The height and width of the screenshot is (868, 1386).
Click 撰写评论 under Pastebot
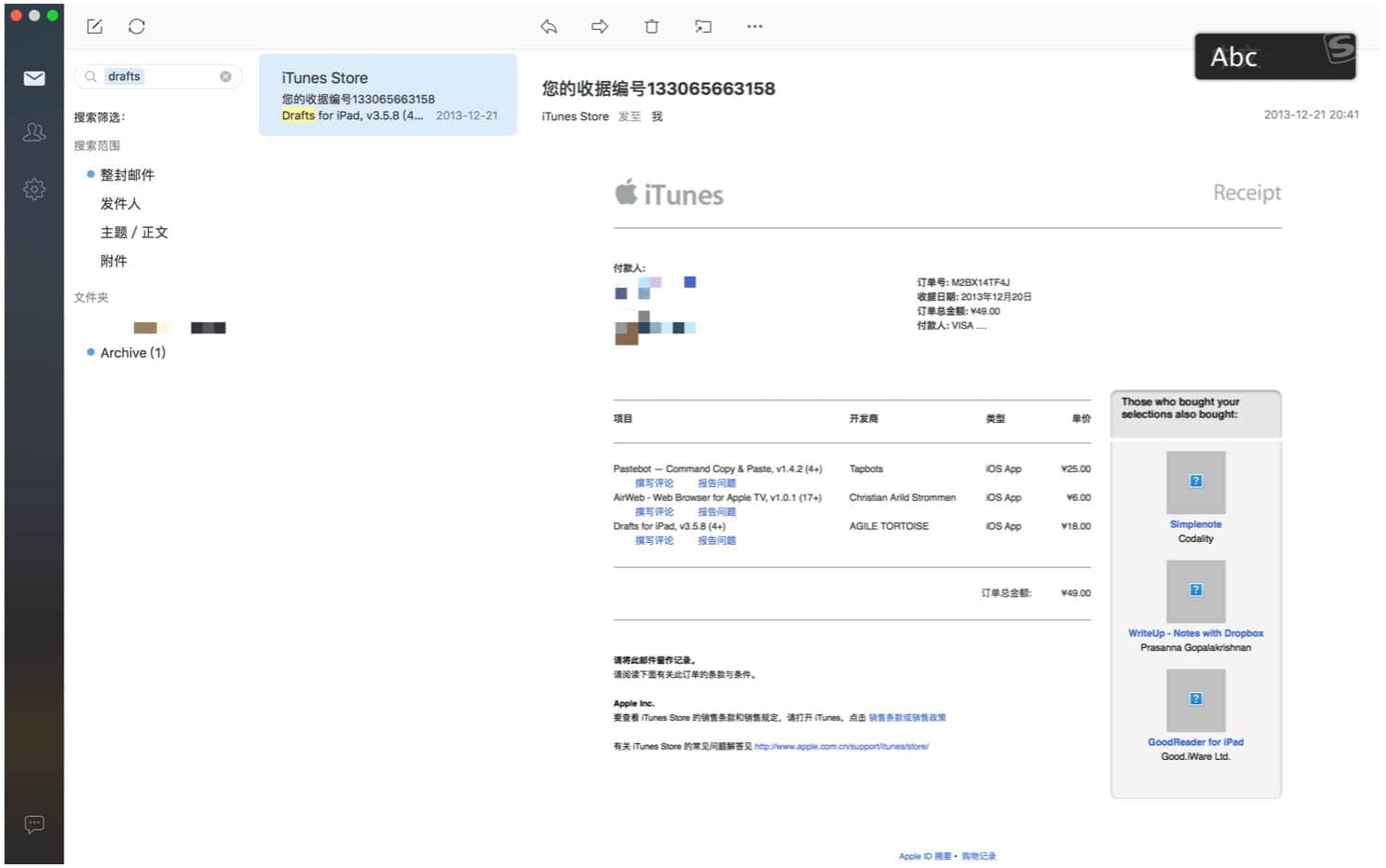point(654,483)
